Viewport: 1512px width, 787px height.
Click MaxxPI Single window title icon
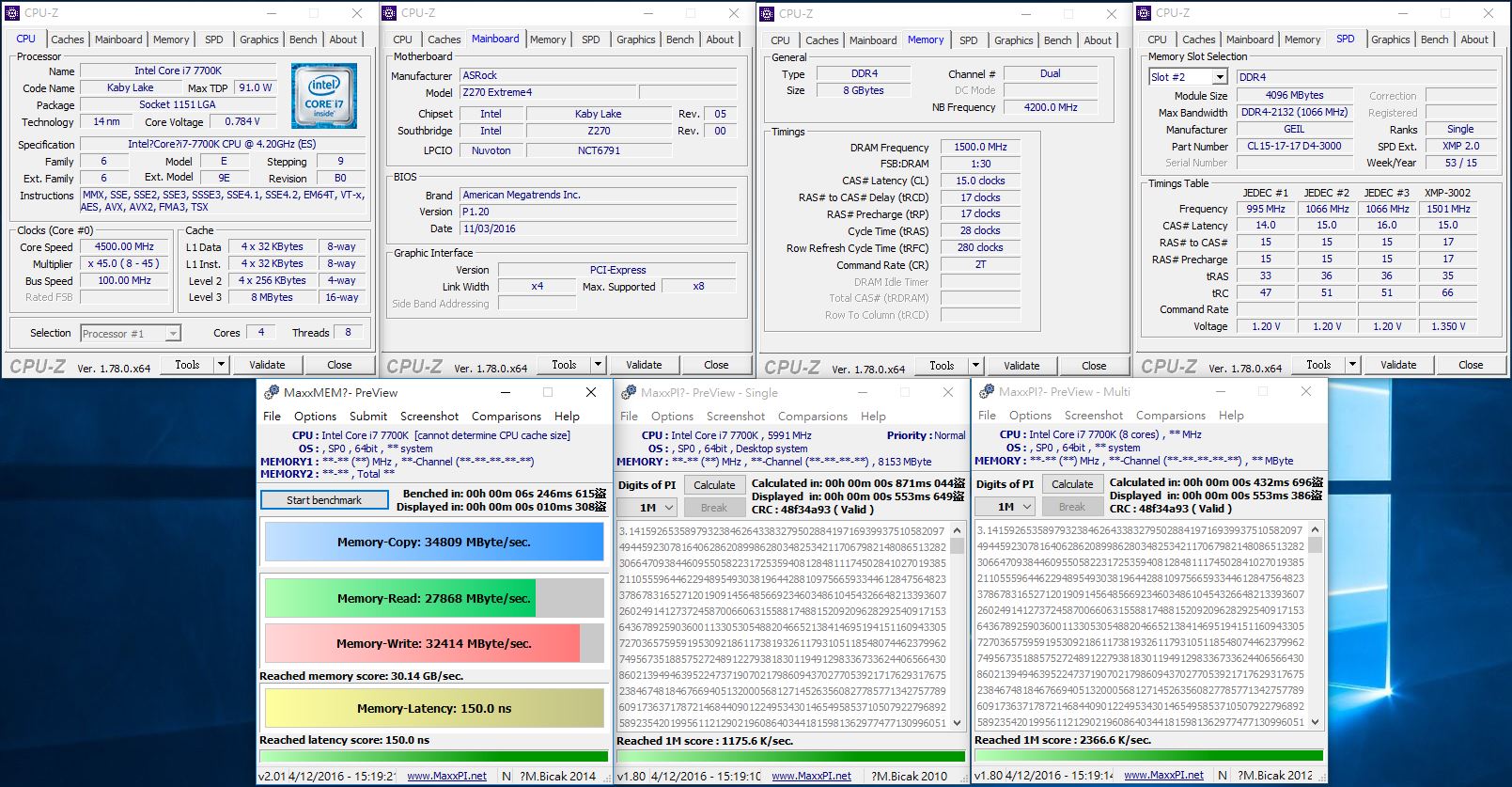coord(629,392)
